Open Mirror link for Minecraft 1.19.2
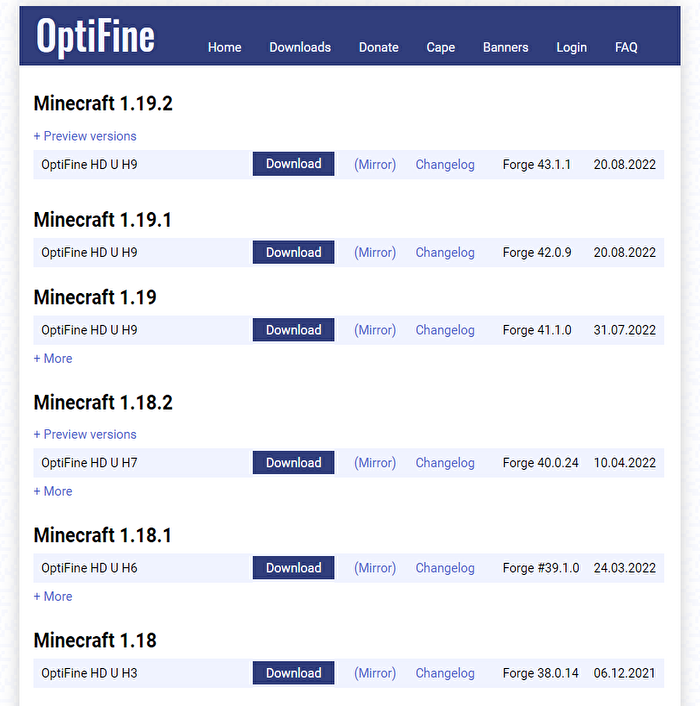This screenshot has width=700, height=706. (375, 164)
